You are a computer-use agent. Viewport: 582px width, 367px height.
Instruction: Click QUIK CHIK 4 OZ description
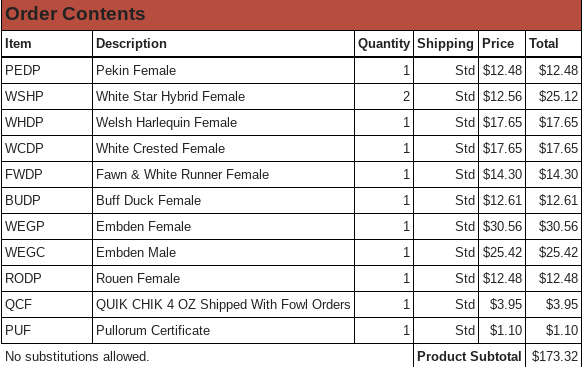coord(223,304)
